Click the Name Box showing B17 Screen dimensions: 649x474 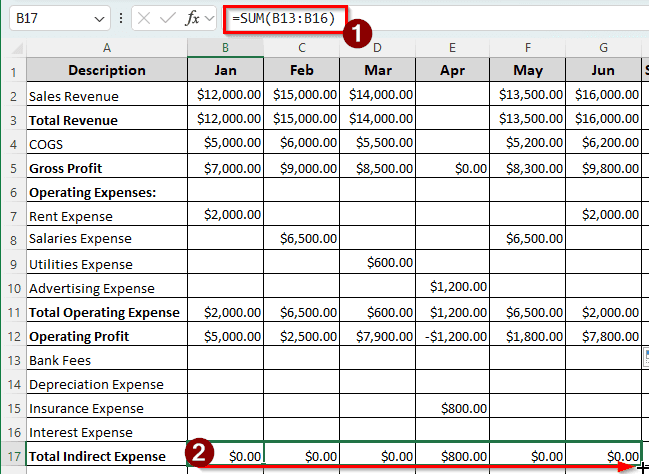pos(60,18)
